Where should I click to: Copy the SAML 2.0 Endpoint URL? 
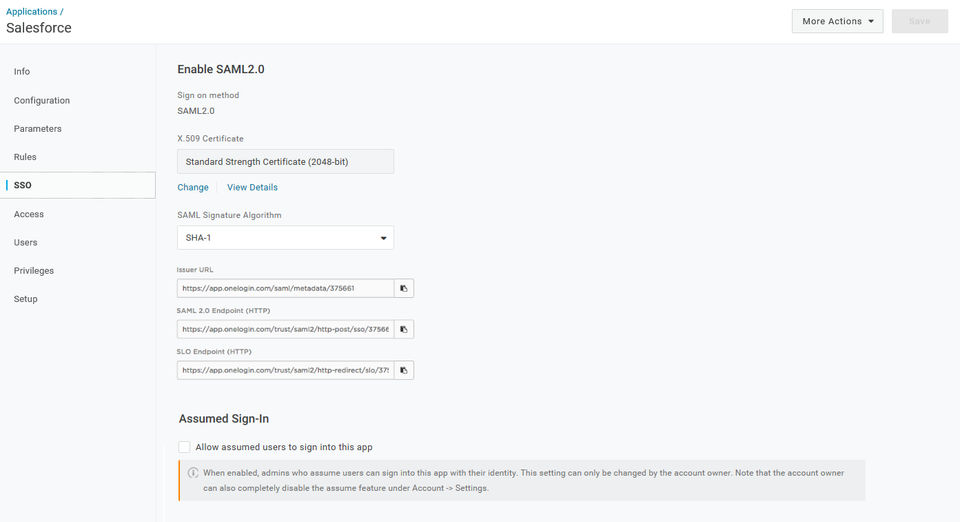click(x=404, y=329)
